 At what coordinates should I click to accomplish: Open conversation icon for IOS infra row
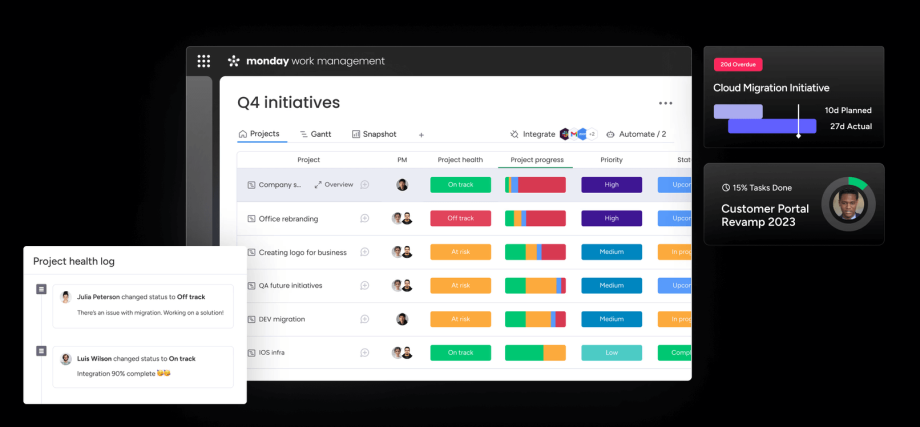[x=365, y=353]
